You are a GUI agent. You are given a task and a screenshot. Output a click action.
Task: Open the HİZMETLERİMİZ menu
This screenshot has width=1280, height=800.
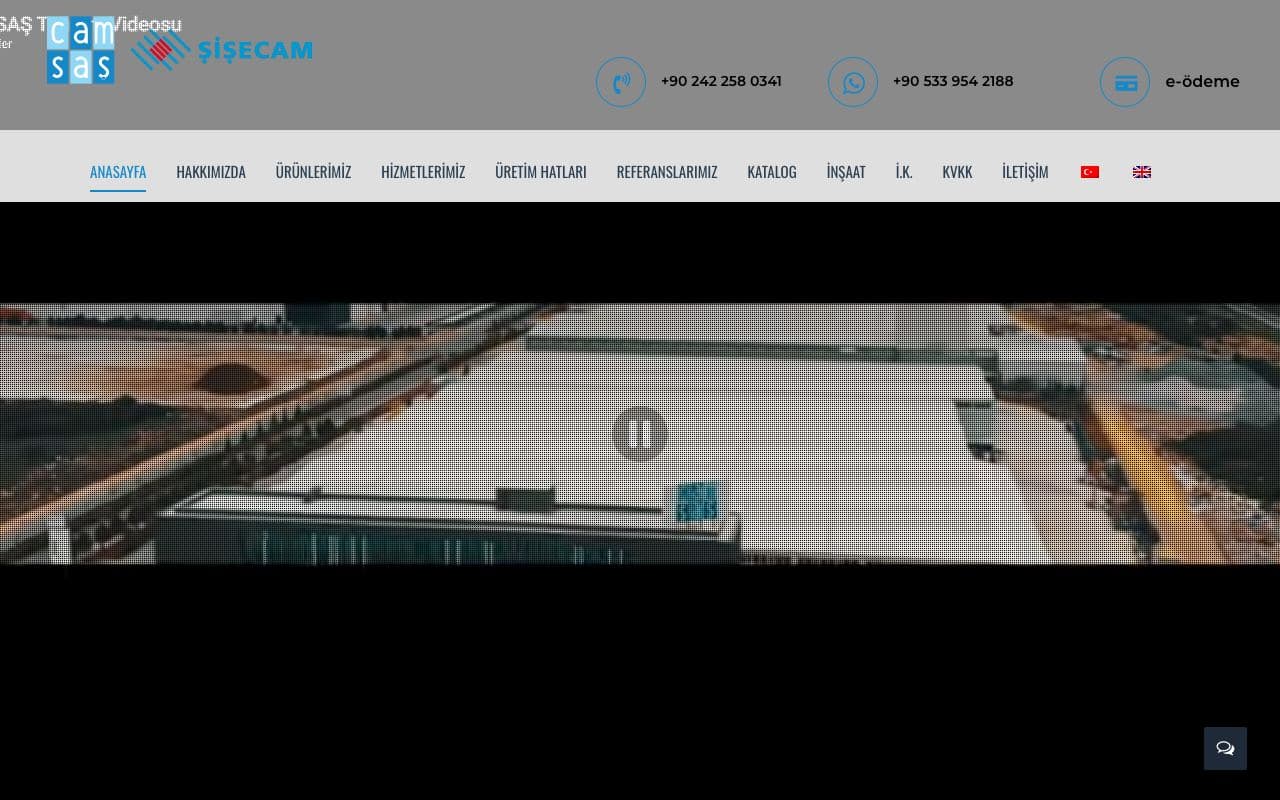[423, 172]
